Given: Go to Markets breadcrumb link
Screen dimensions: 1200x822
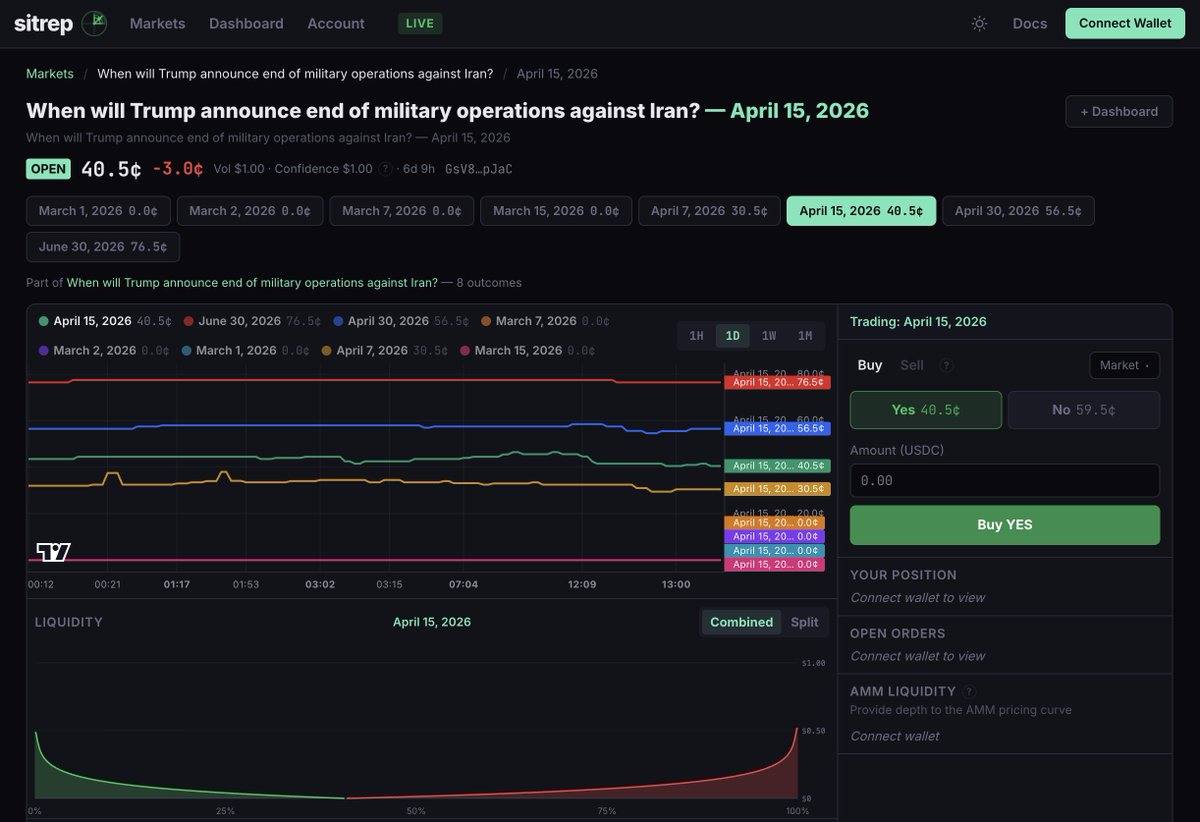Looking at the screenshot, I should [x=50, y=74].
